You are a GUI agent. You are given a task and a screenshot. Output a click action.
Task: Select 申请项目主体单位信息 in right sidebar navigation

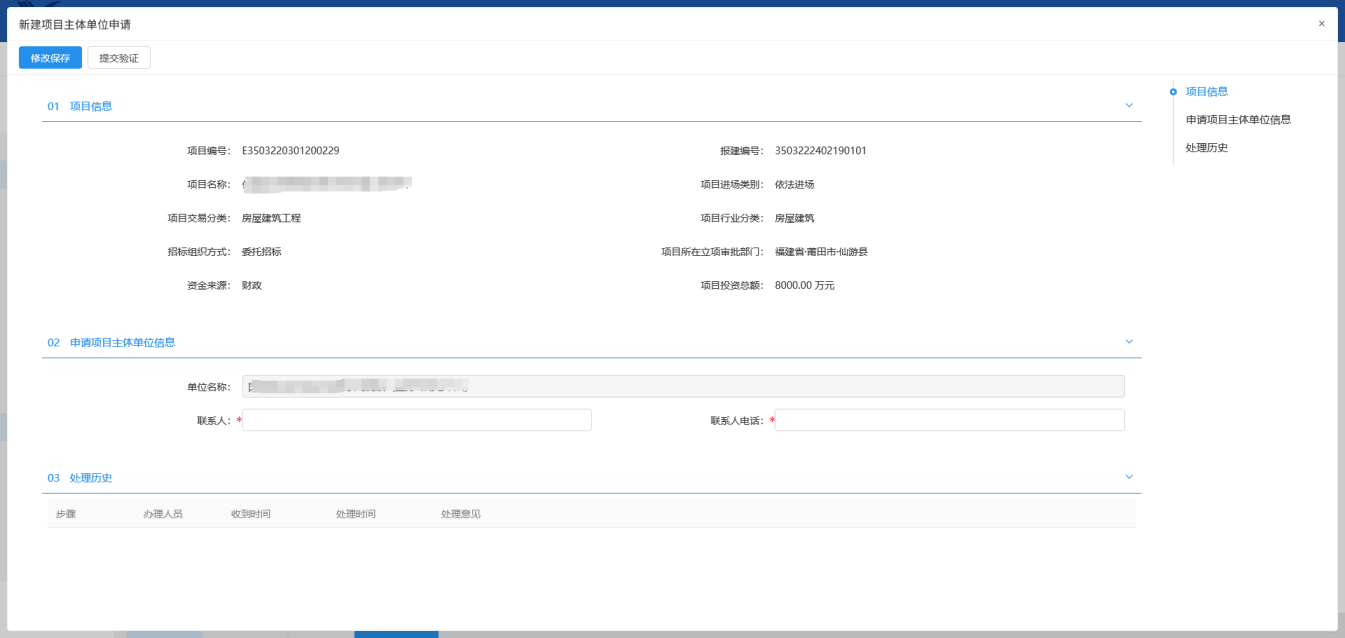(x=1238, y=119)
